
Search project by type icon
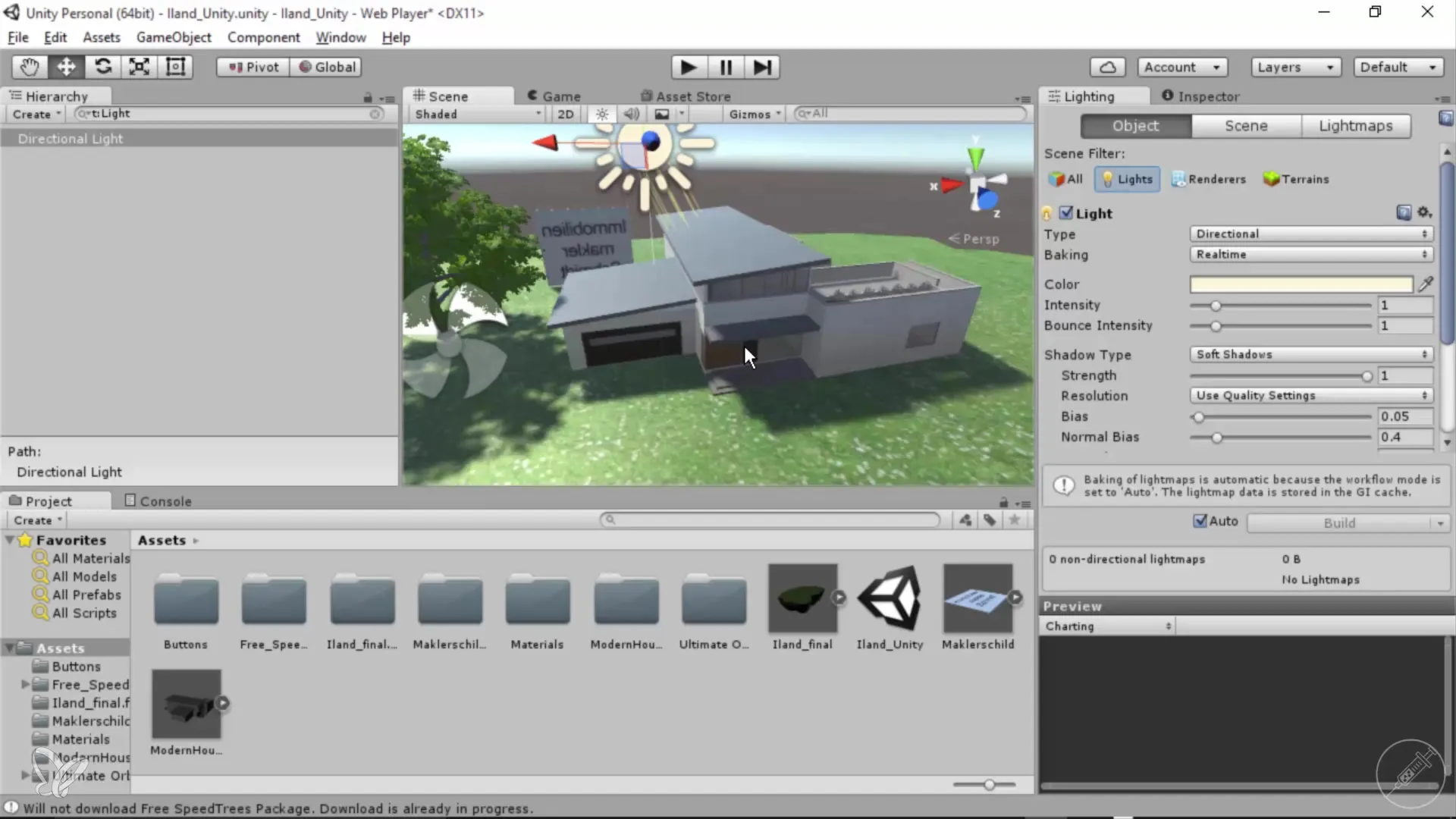click(x=965, y=519)
